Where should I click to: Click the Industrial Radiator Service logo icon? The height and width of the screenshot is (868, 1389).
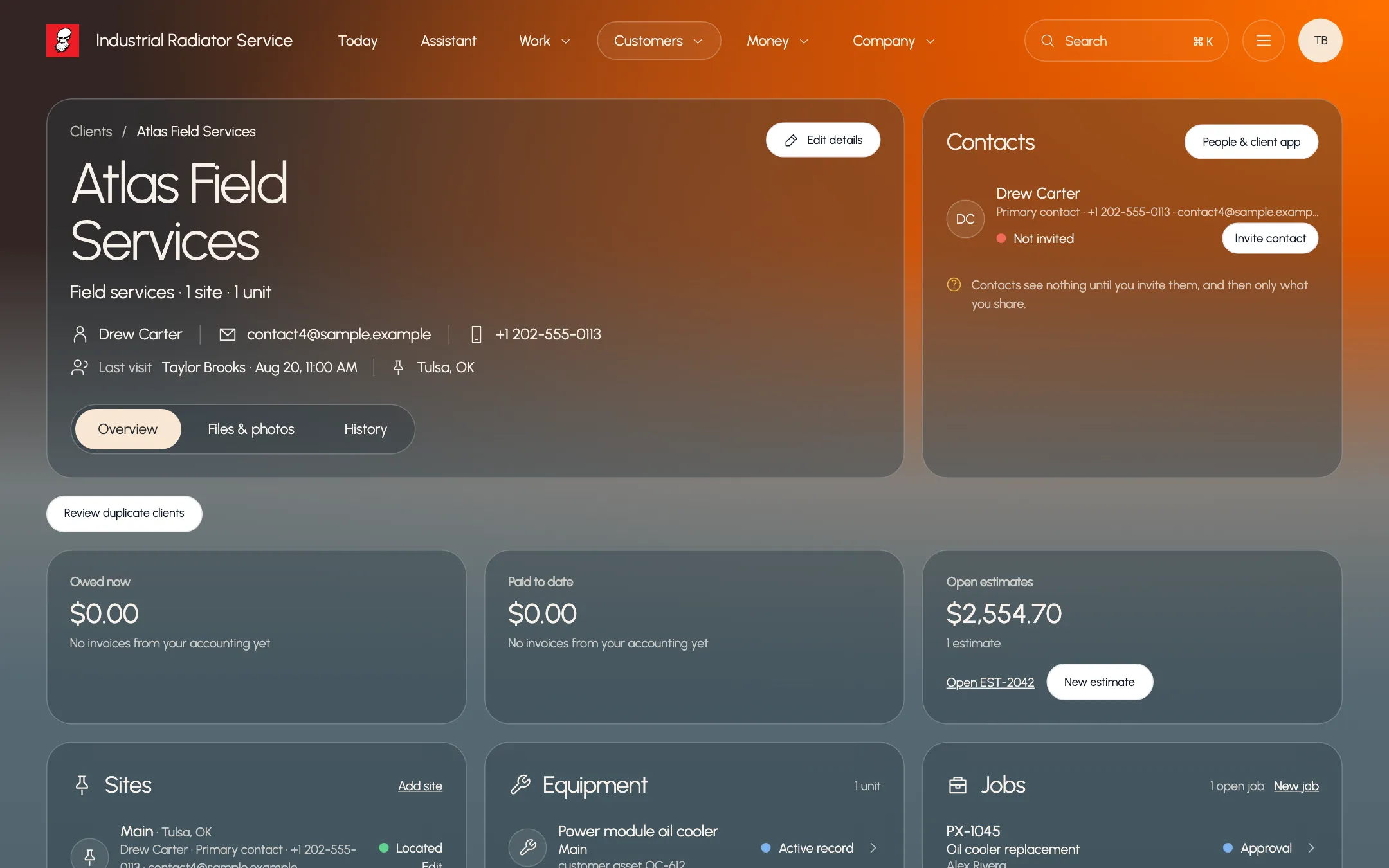[x=62, y=41]
